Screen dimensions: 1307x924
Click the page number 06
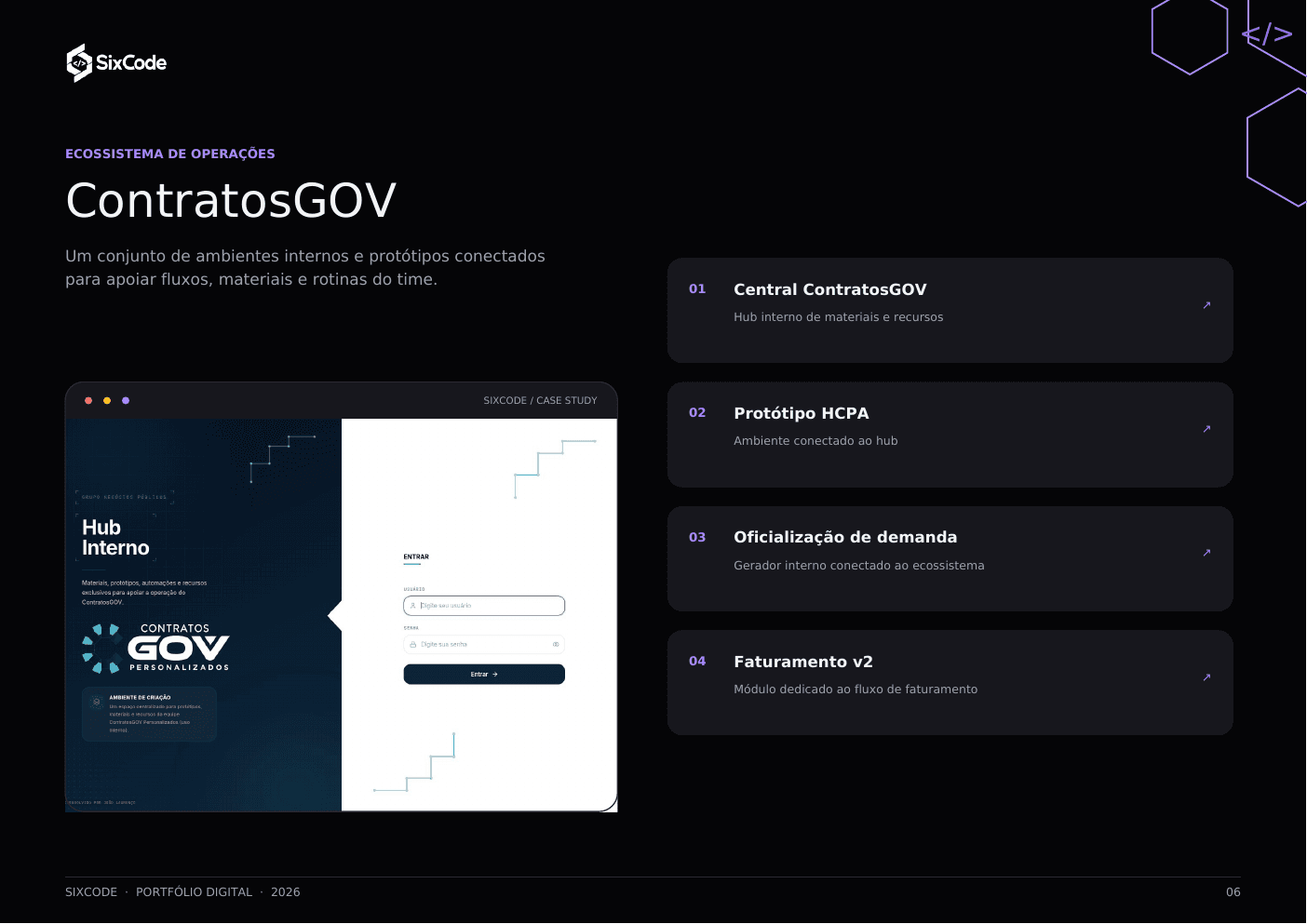click(1233, 891)
